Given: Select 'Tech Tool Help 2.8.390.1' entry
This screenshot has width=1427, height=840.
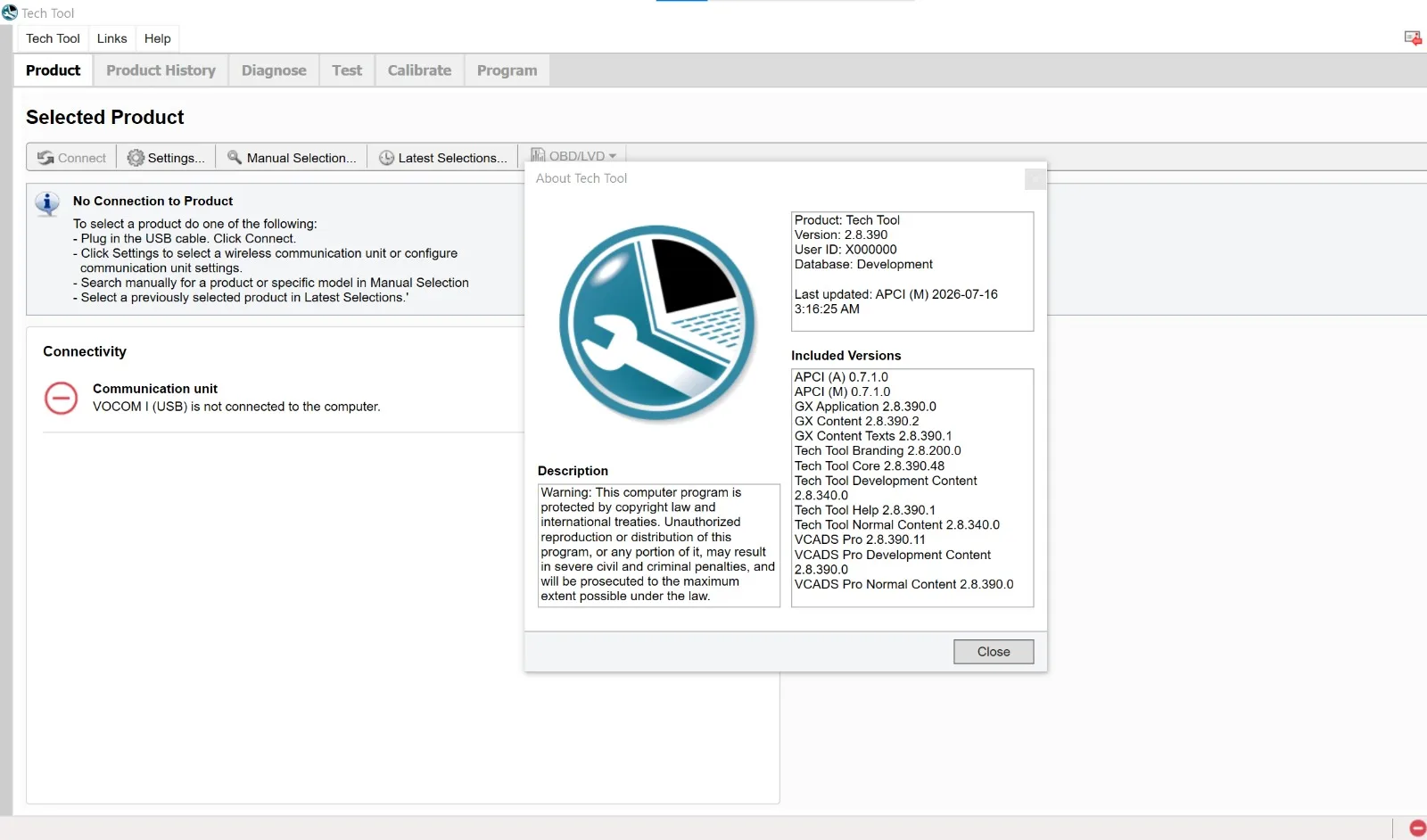Looking at the screenshot, I should click(865, 511).
